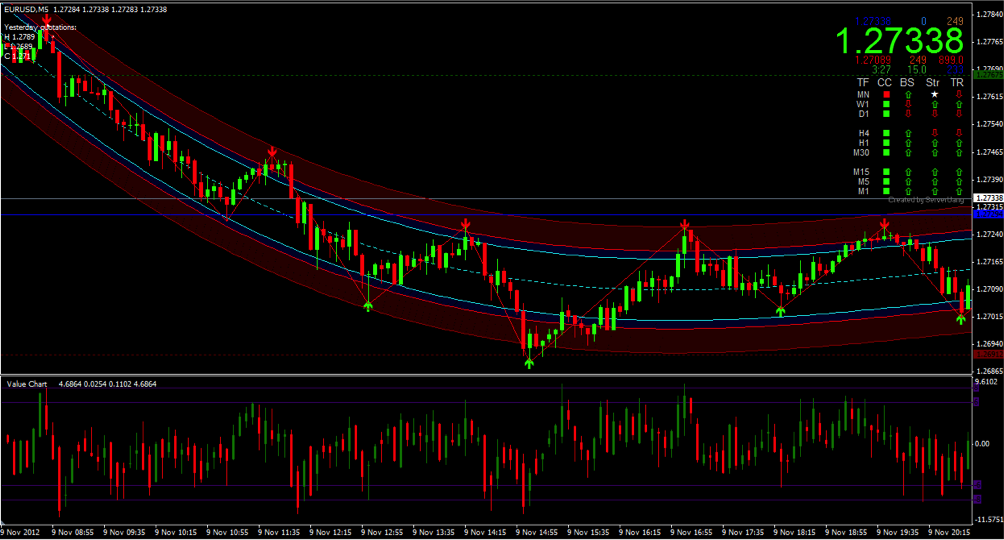The height and width of the screenshot is (540, 1004).
Task: Click the Value Chart indicator label
Action: pos(27,384)
